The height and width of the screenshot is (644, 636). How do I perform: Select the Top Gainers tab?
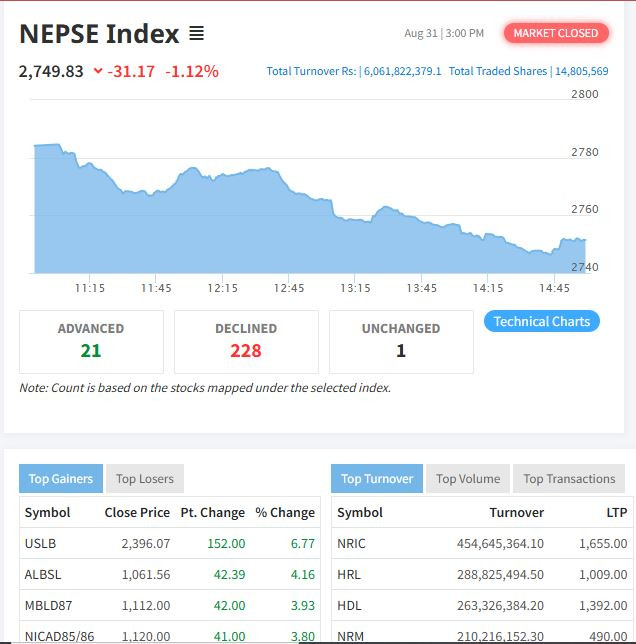click(x=60, y=479)
